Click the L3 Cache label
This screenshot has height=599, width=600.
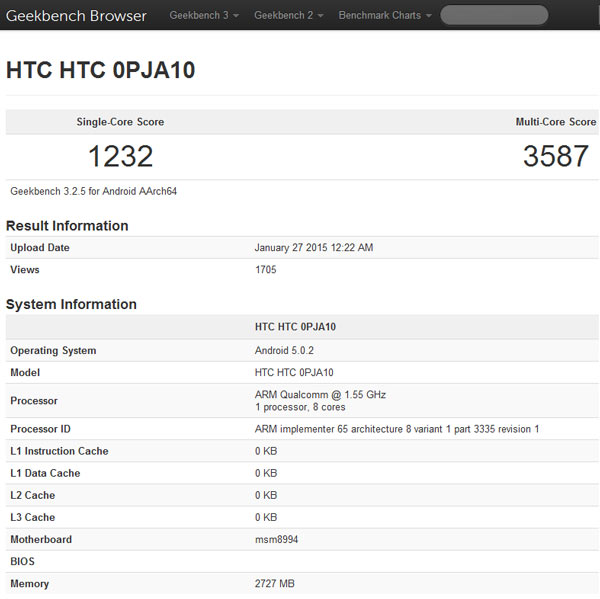pos(33,517)
